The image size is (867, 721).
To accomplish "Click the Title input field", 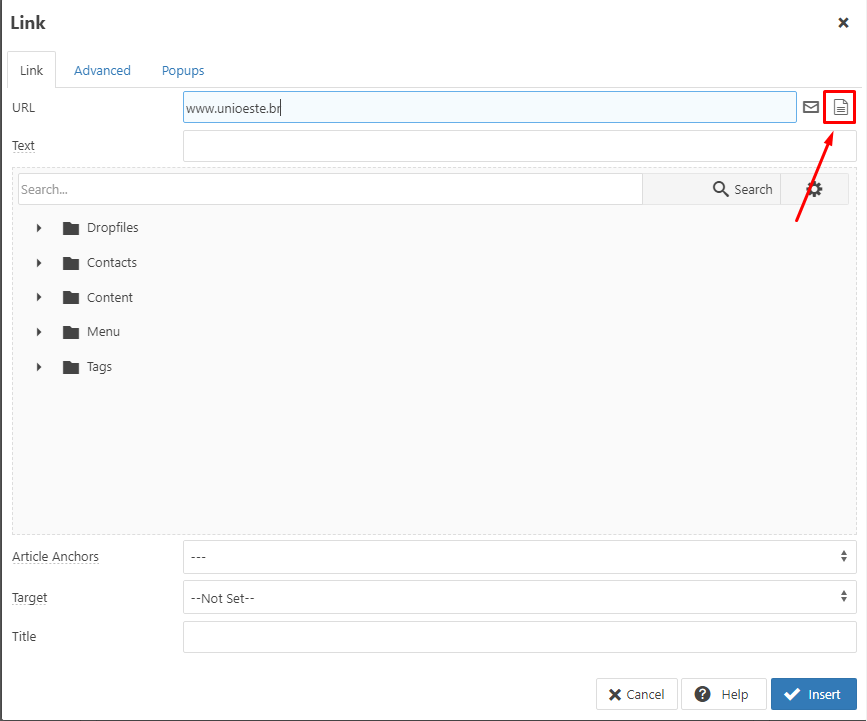I will [x=520, y=637].
